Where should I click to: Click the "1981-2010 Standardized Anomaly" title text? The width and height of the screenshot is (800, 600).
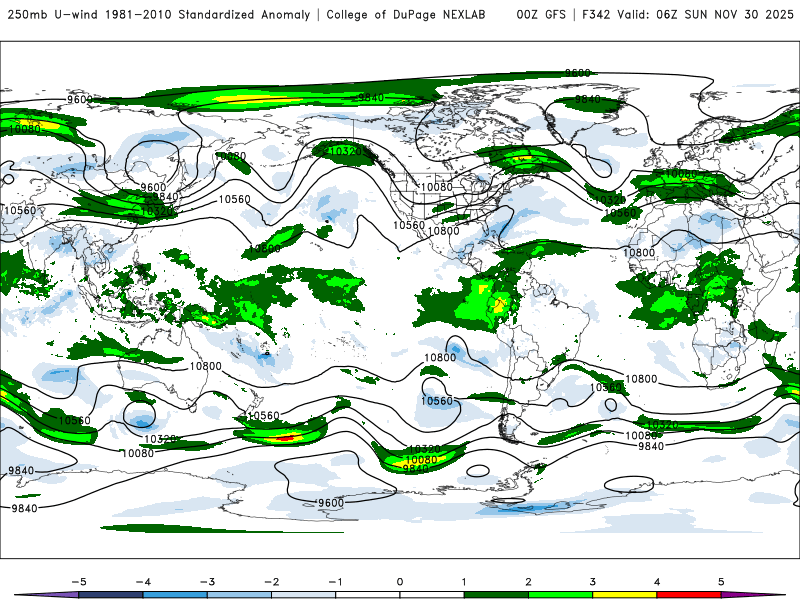[x=208, y=14]
